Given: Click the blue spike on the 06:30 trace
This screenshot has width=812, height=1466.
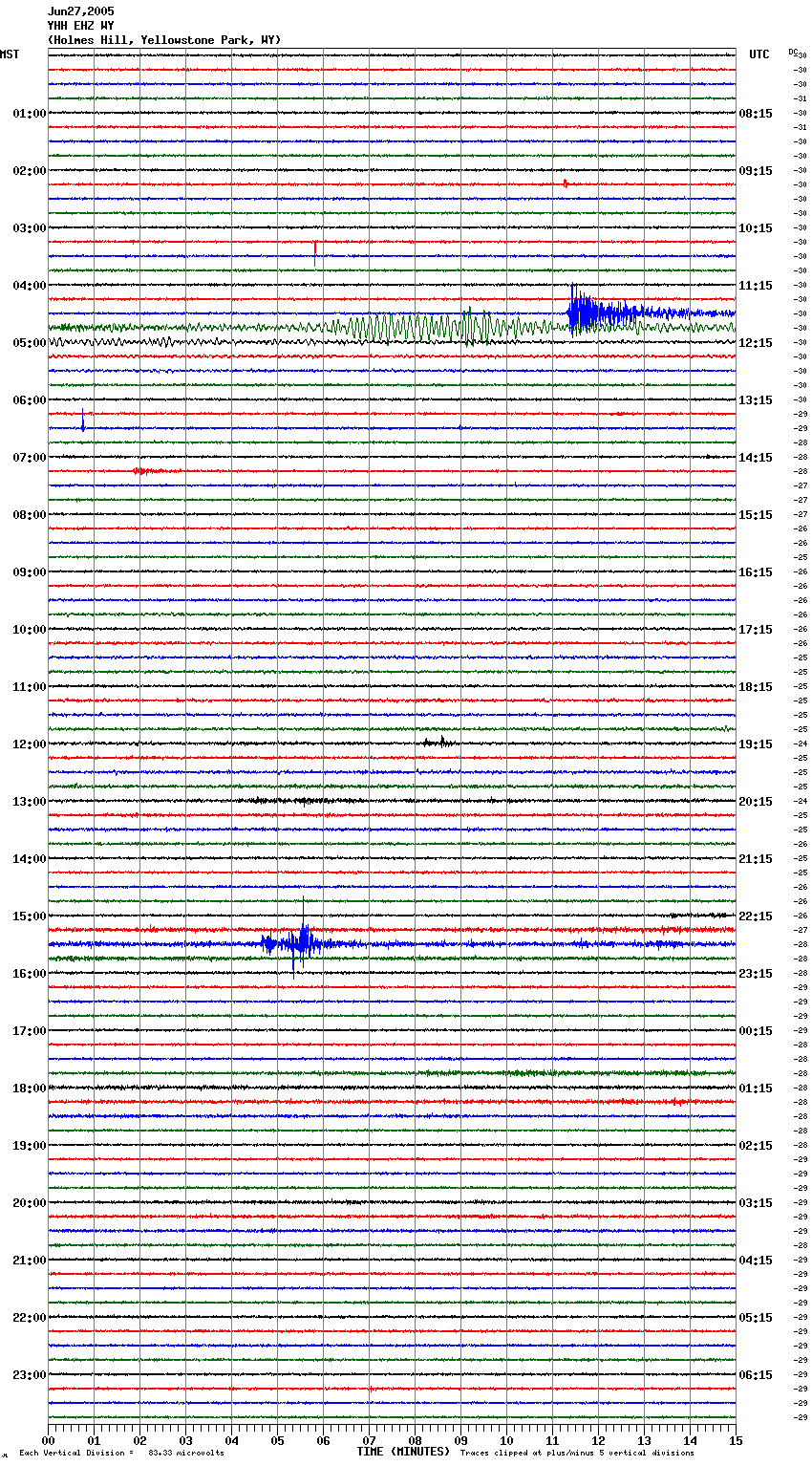Looking at the screenshot, I should 83,420.
